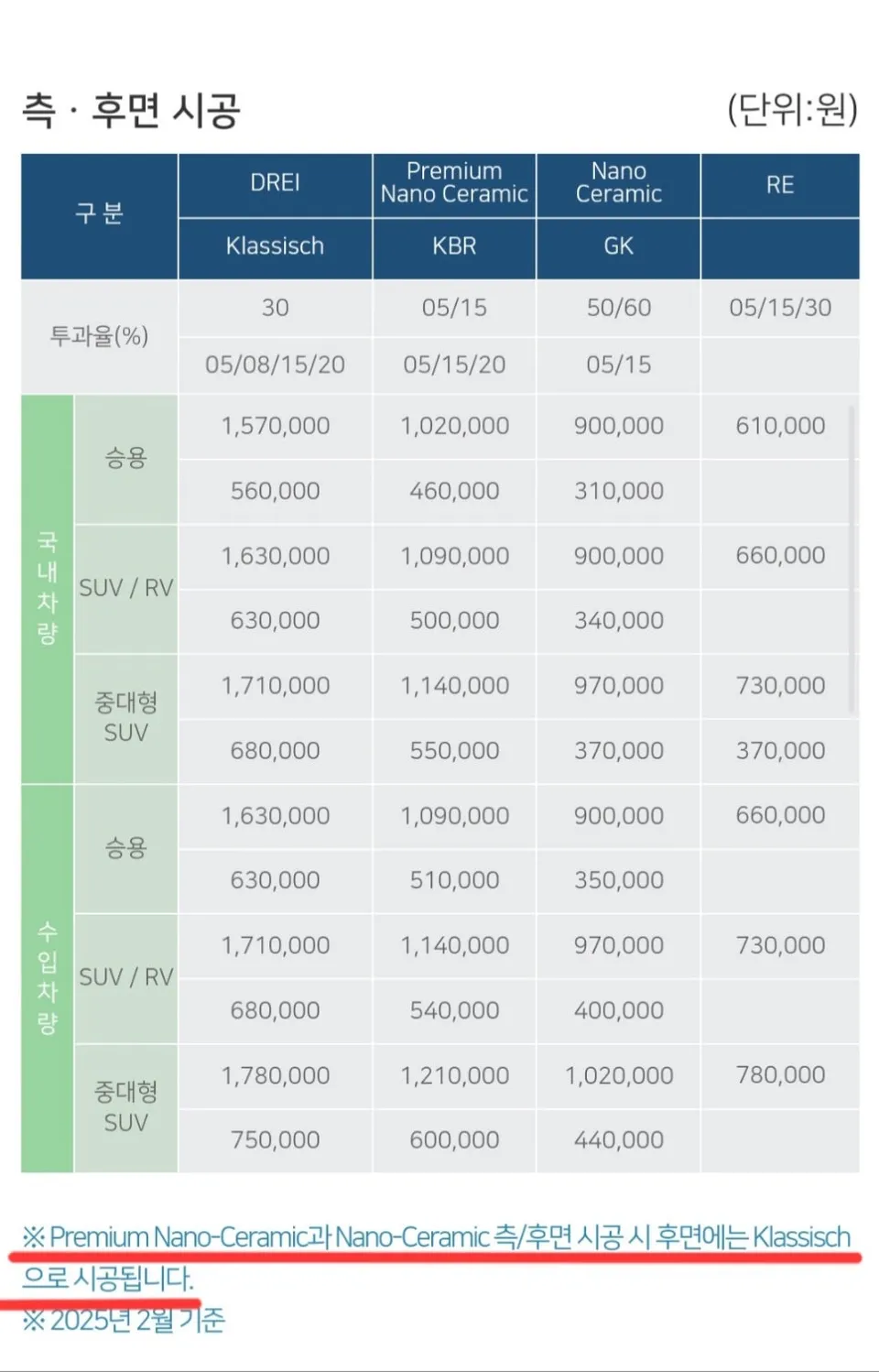879x1372 pixels.
Task: Click the Klassisch sub-header cell
Action: click(276, 247)
